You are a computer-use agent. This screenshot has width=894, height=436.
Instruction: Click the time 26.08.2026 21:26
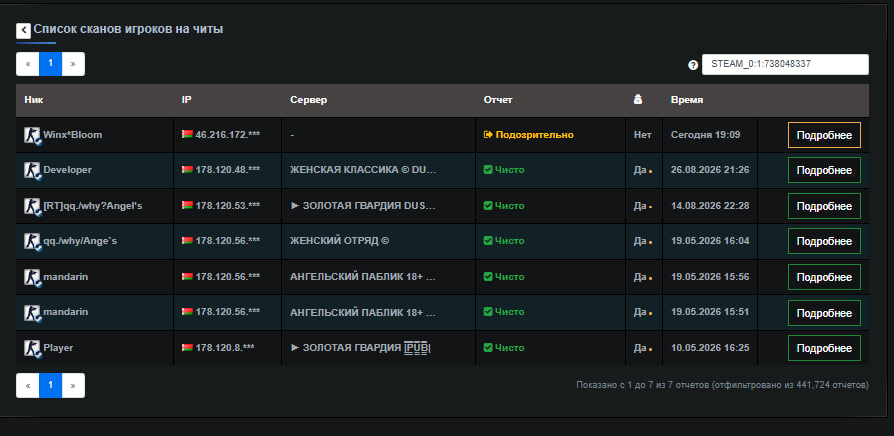coord(710,170)
